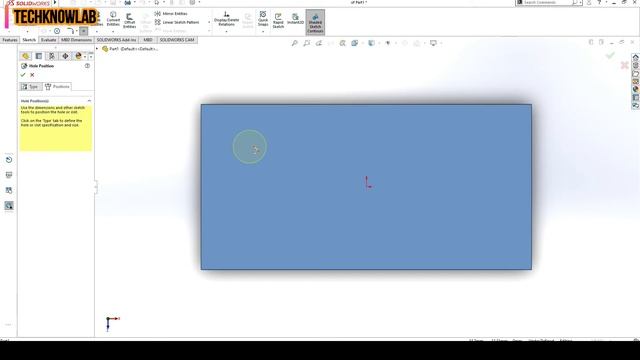
Task: Open File Explorer in the task pane
Action: point(636,73)
